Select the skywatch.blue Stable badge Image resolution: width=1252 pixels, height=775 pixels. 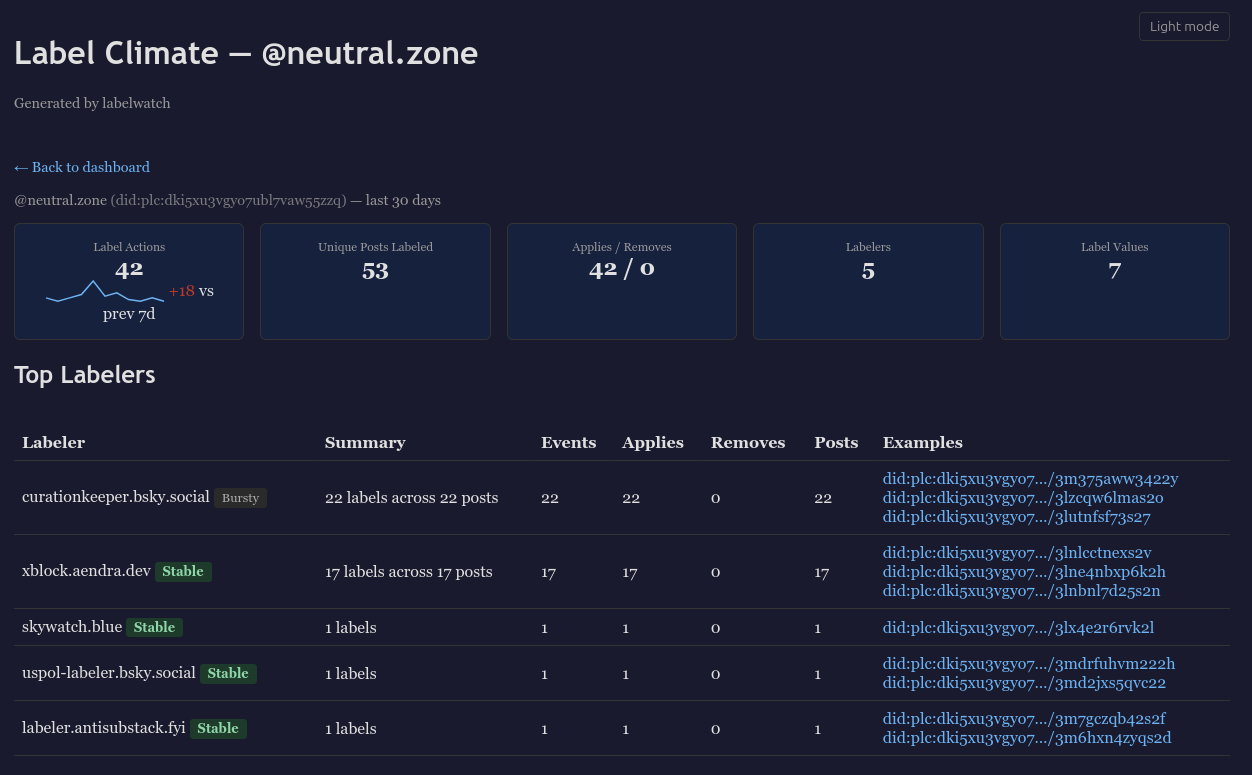point(154,627)
